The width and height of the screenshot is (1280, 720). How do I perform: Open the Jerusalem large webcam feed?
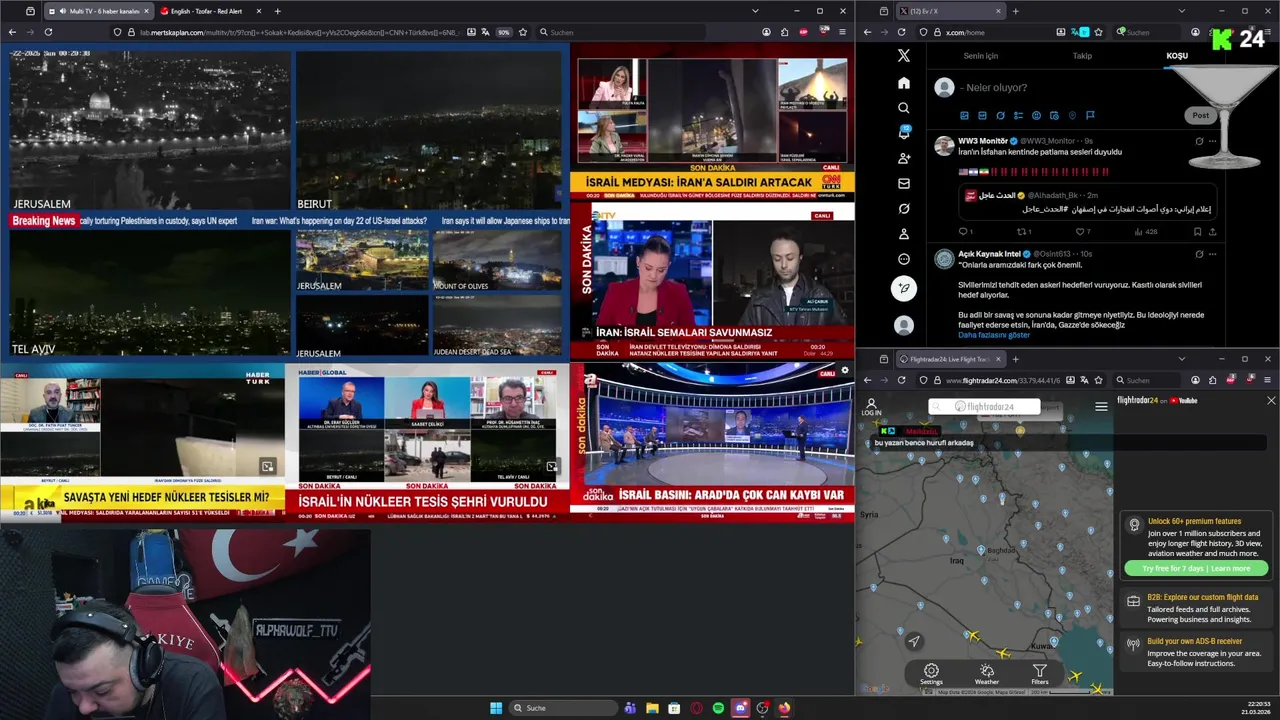click(150, 131)
